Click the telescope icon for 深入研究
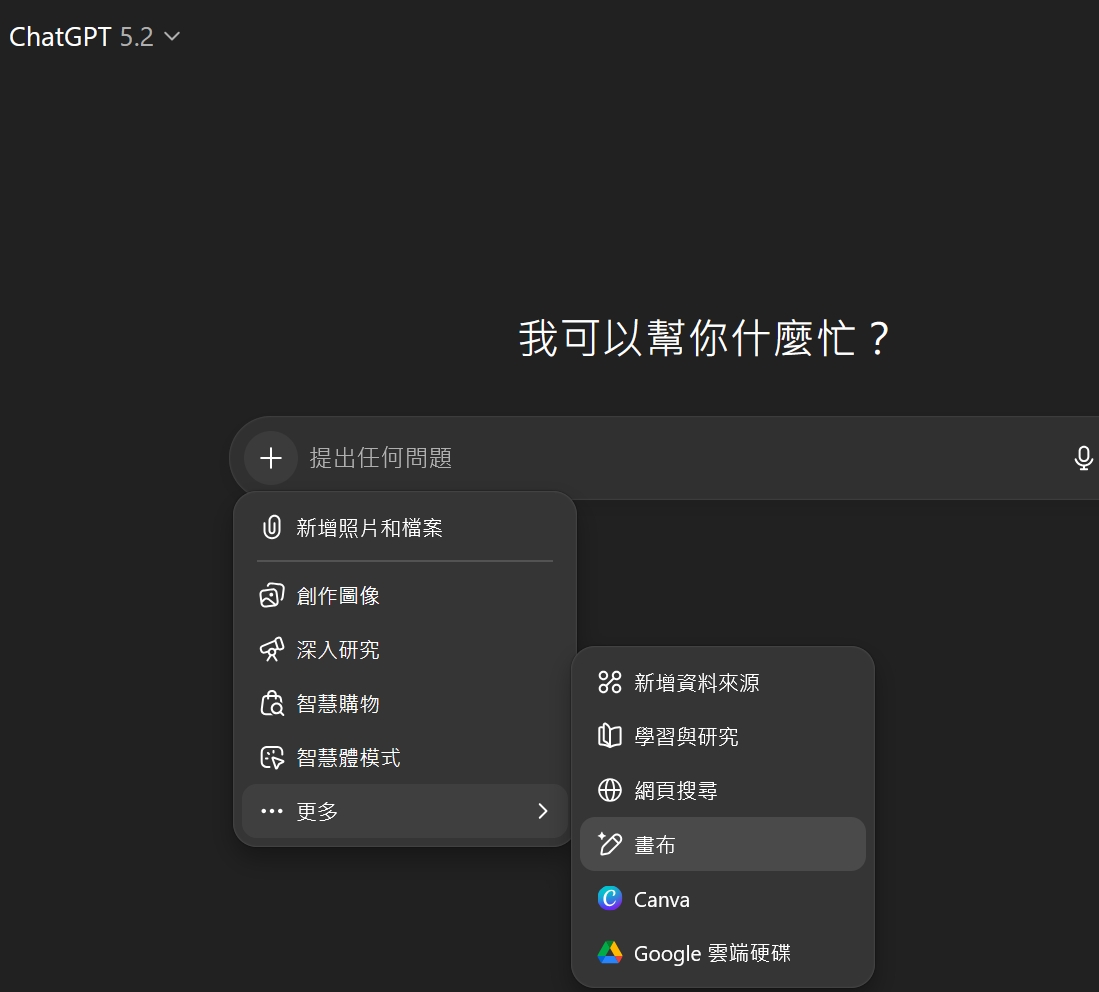The height and width of the screenshot is (992, 1099). [x=271, y=650]
